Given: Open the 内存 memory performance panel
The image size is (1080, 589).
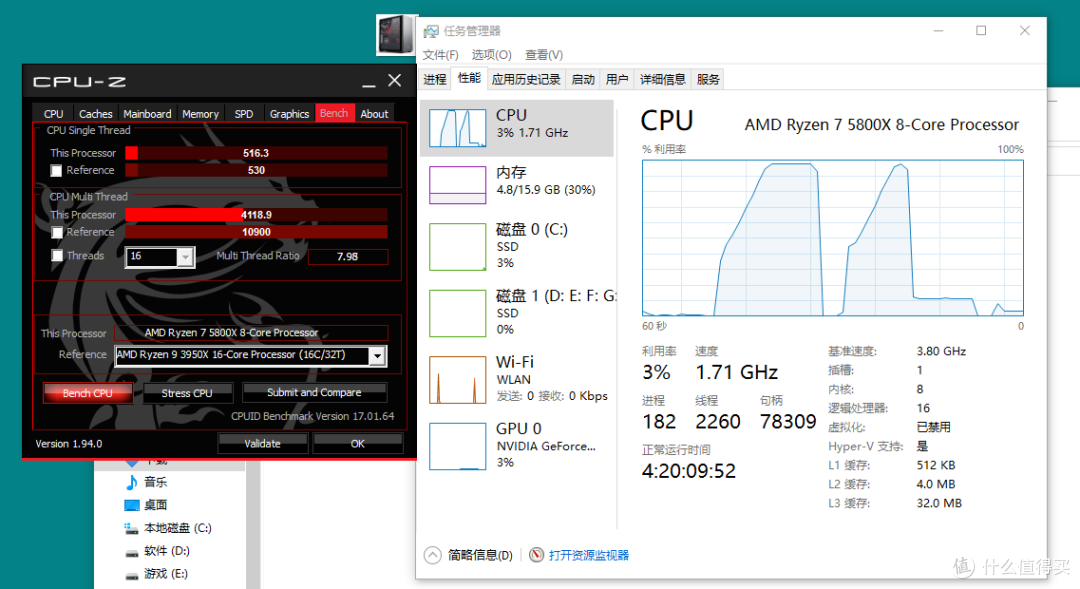Looking at the screenshot, I should pyautogui.click(x=516, y=180).
